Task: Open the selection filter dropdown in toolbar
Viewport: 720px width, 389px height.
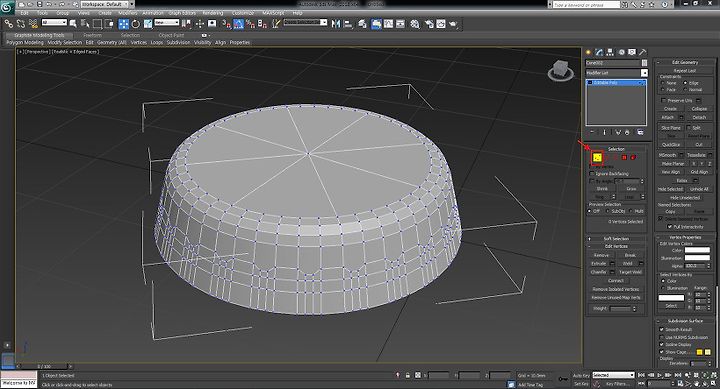Action: click(54, 23)
